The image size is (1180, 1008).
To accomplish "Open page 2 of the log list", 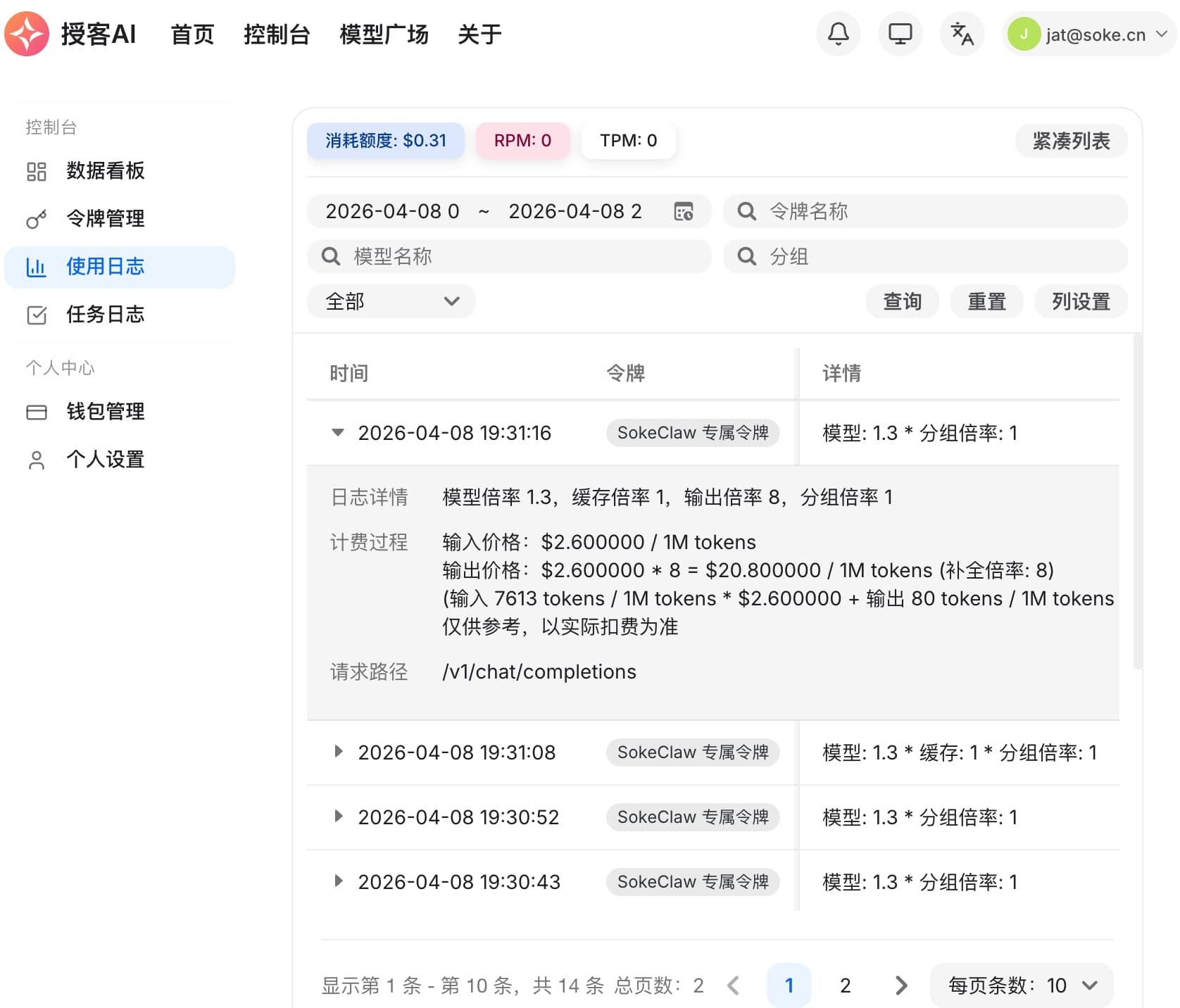I will click(845, 985).
